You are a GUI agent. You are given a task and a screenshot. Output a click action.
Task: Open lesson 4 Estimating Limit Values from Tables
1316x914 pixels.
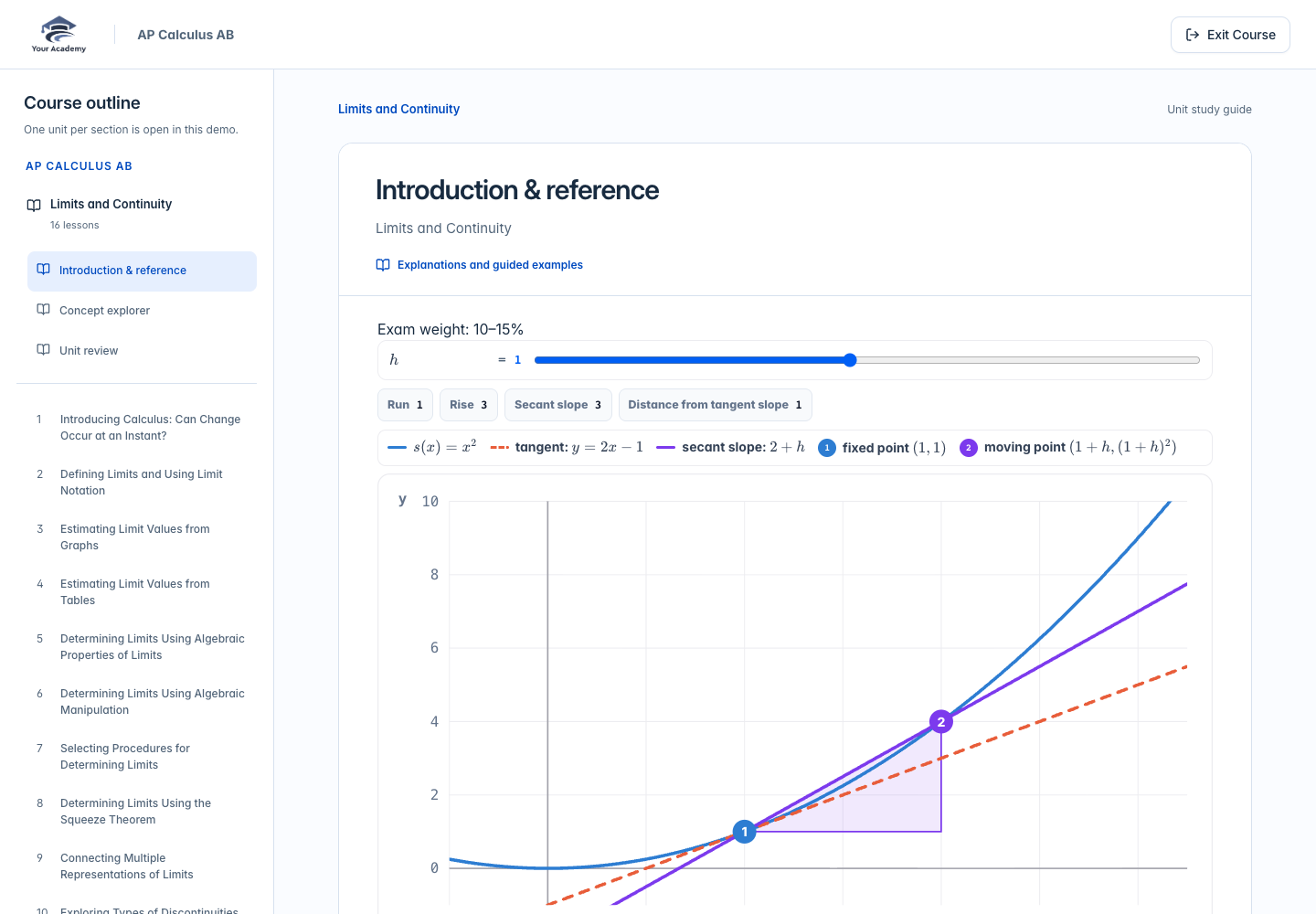coord(142,592)
